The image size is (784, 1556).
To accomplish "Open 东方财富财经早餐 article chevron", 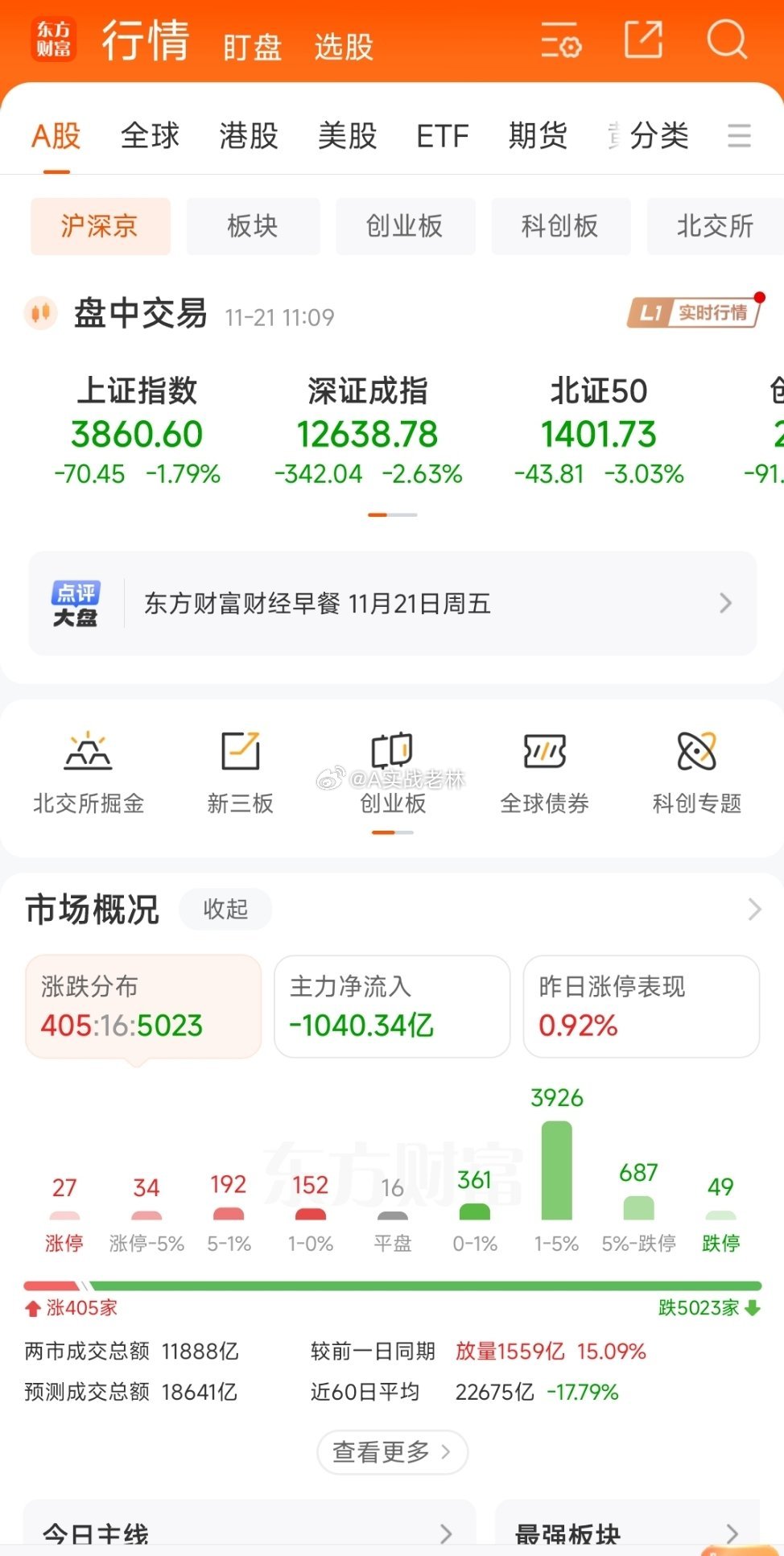I will (x=725, y=603).
